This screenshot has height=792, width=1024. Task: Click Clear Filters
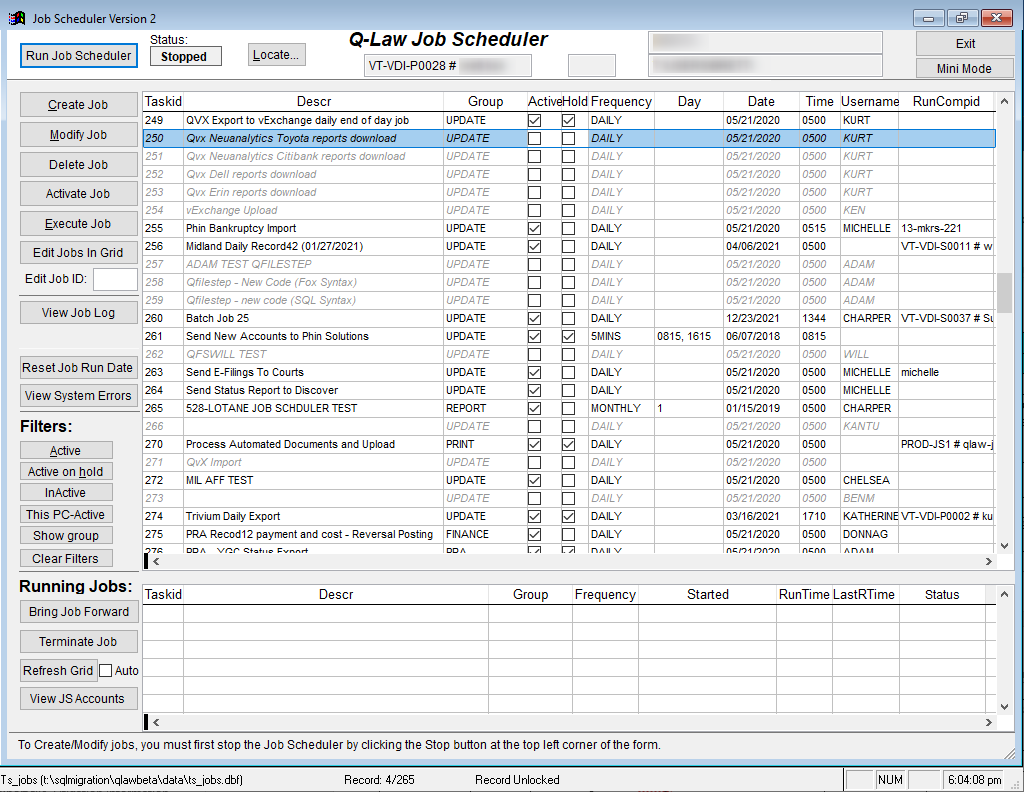click(66, 558)
